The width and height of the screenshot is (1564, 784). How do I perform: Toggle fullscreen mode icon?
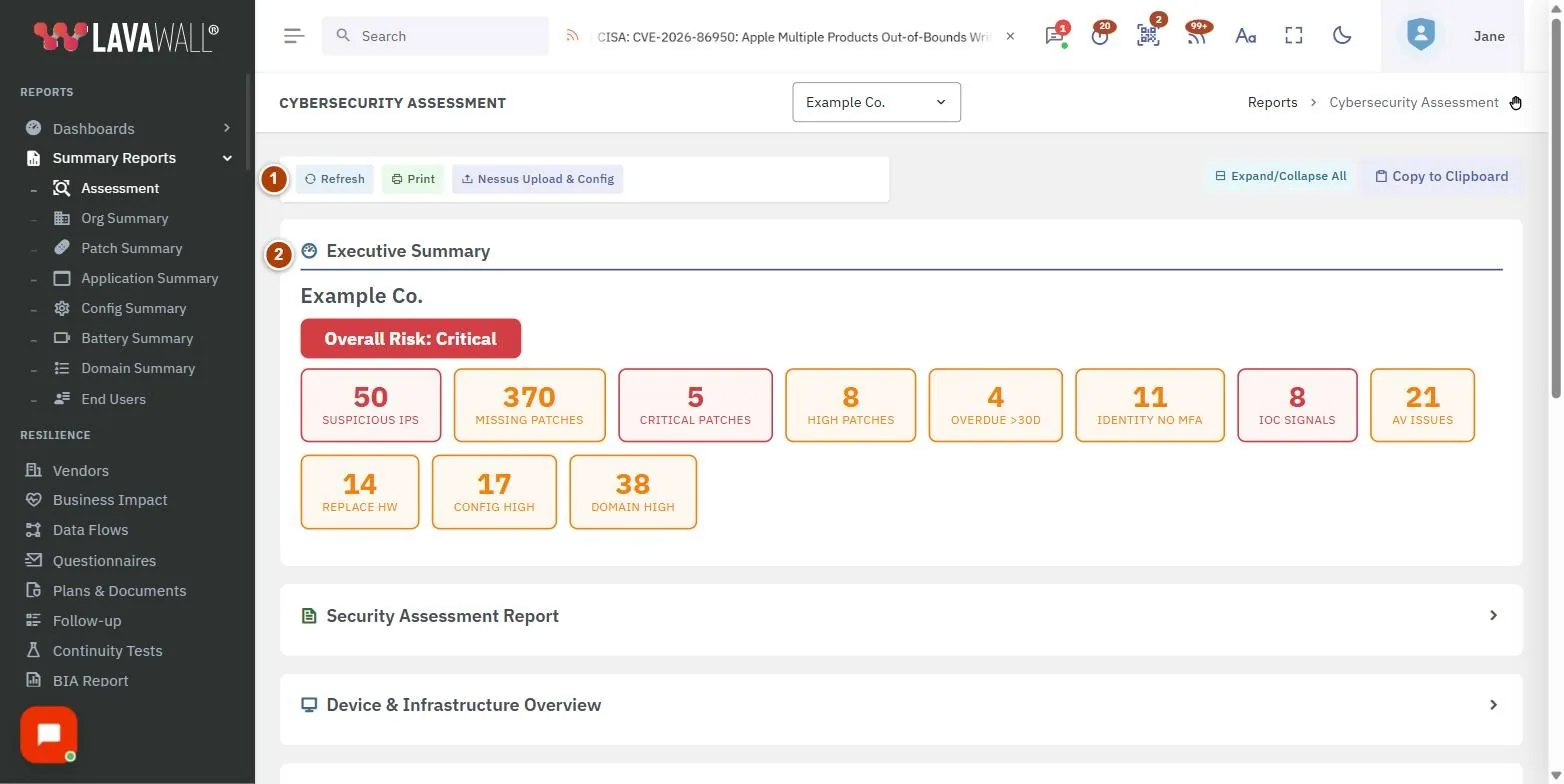pyautogui.click(x=1294, y=36)
